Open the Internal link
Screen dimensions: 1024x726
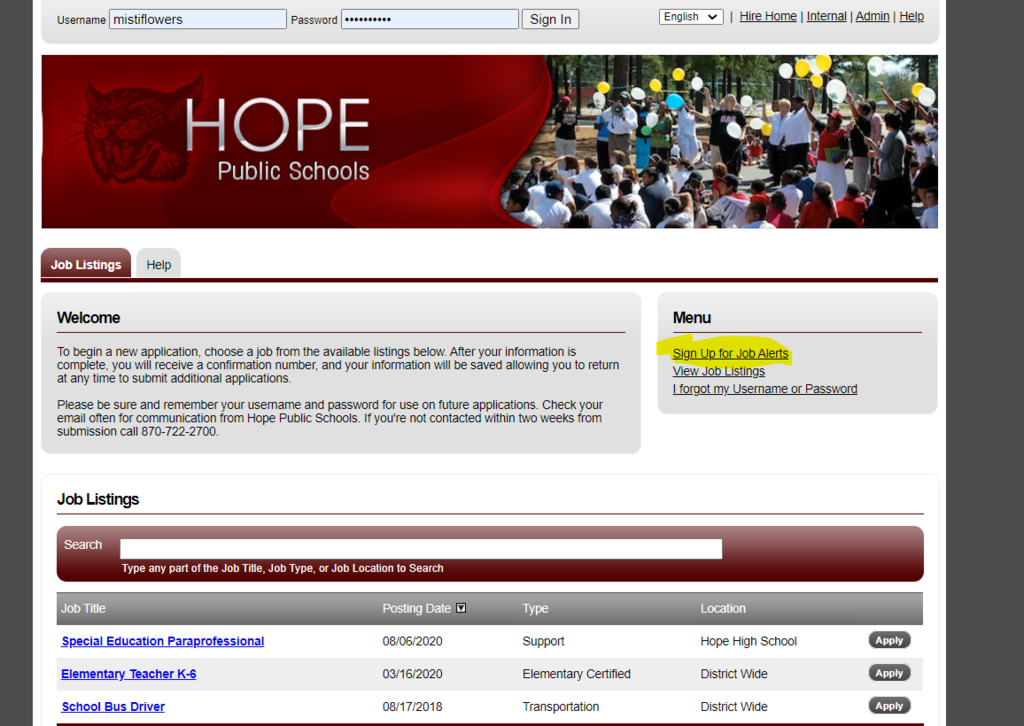(x=826, y=16)
